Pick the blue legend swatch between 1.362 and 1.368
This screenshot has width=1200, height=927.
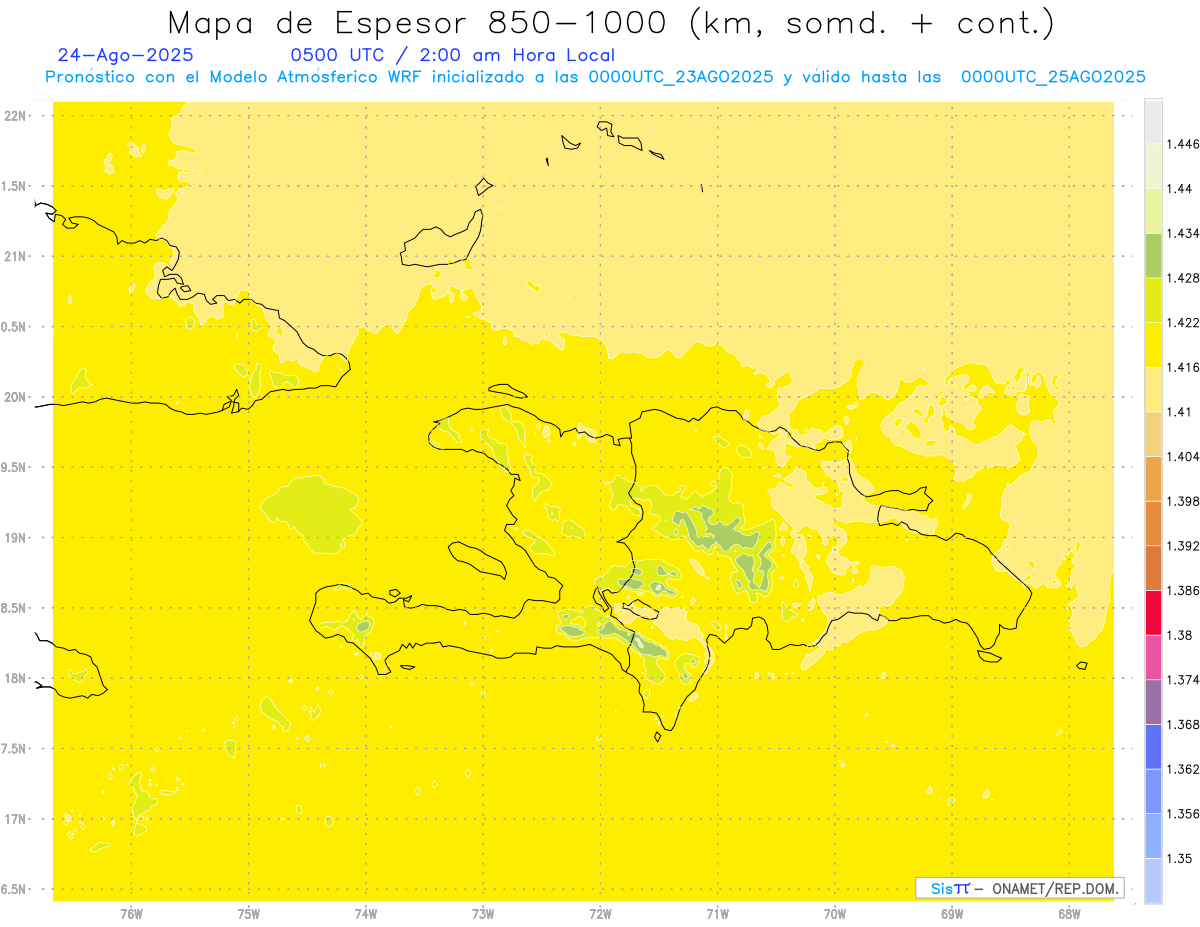[1153, 747]
